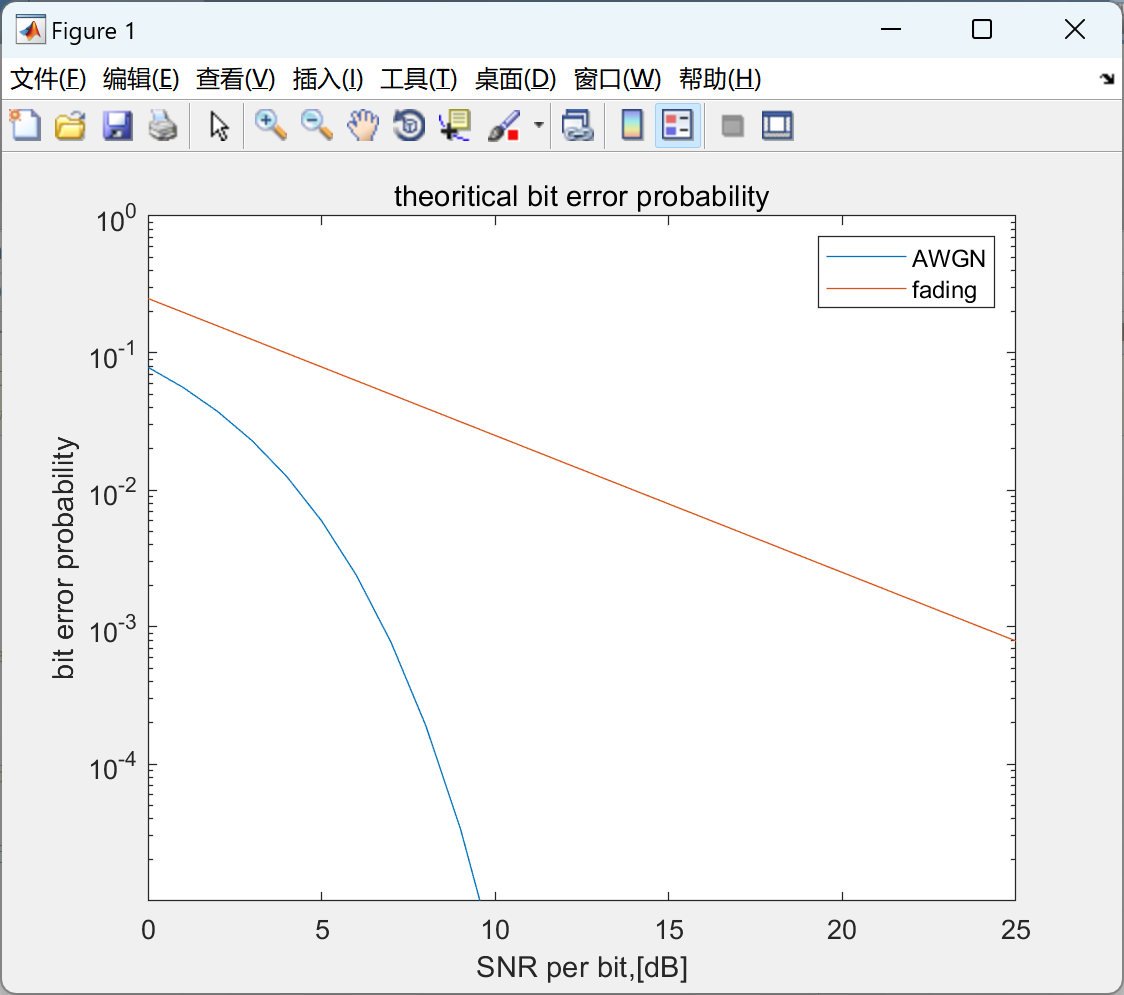The image size is (1124, 995).
Task: Activate the Zoom Out magnifier tool
Action: tap(316, 125)
